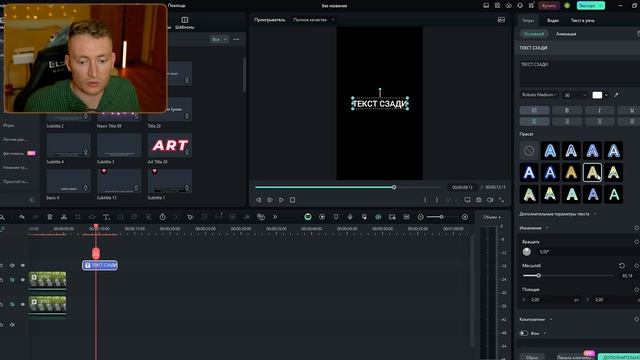Image resolution: width=640 pixels, height=360 pixels.
Task: Toggle italic text formatting button
Action: click(599, 110)
